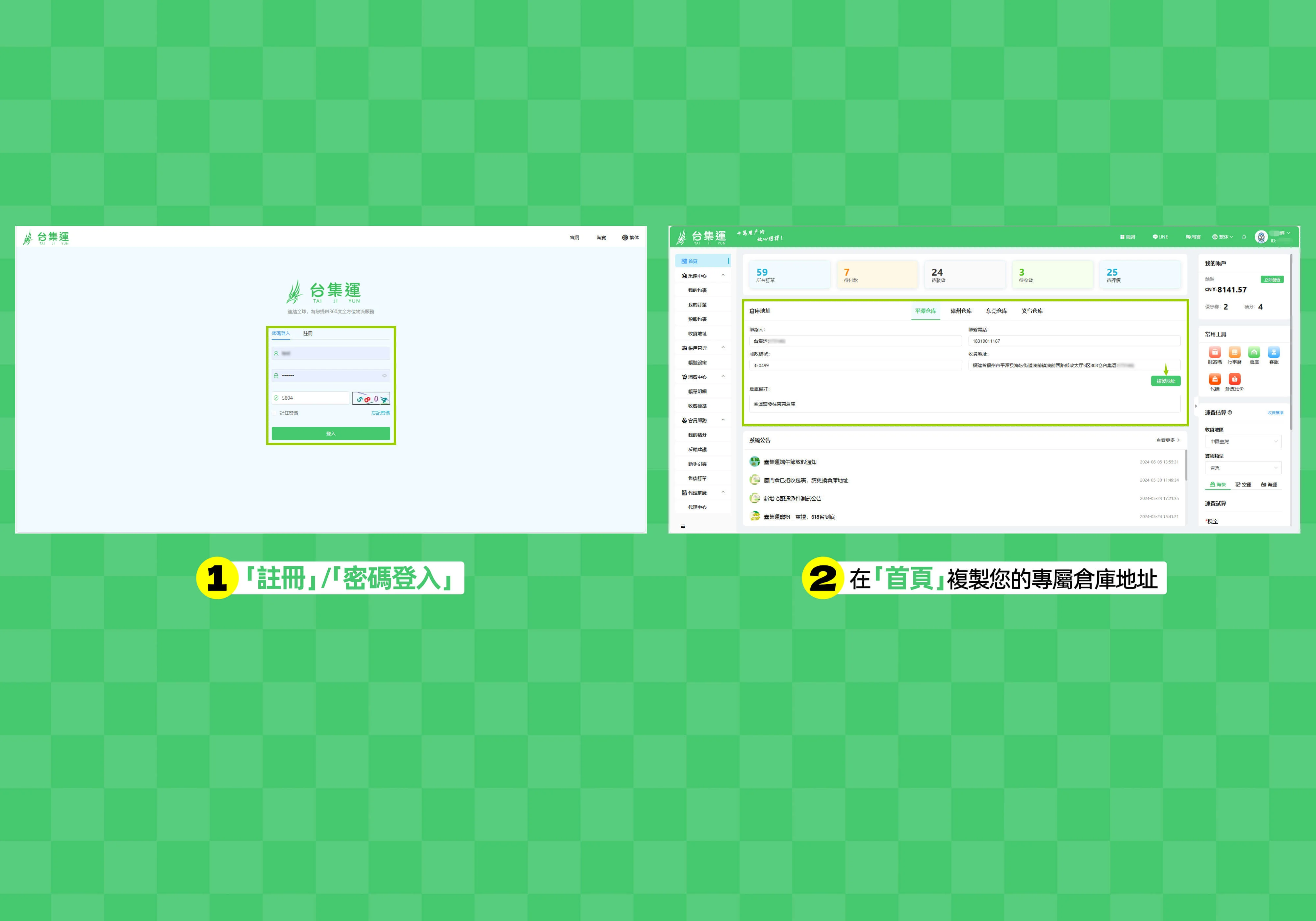
Task: Click the announcements list scrollbar
Action: pyautogui.click(x=1186, y=465)
